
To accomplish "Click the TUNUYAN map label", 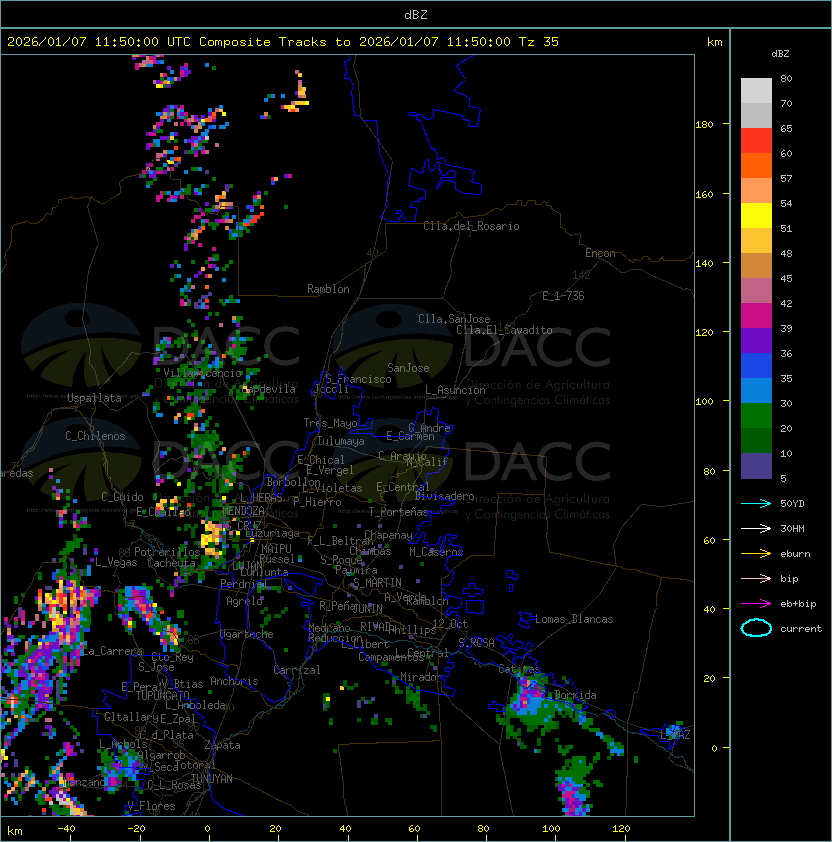I will [x=212, y=779].
